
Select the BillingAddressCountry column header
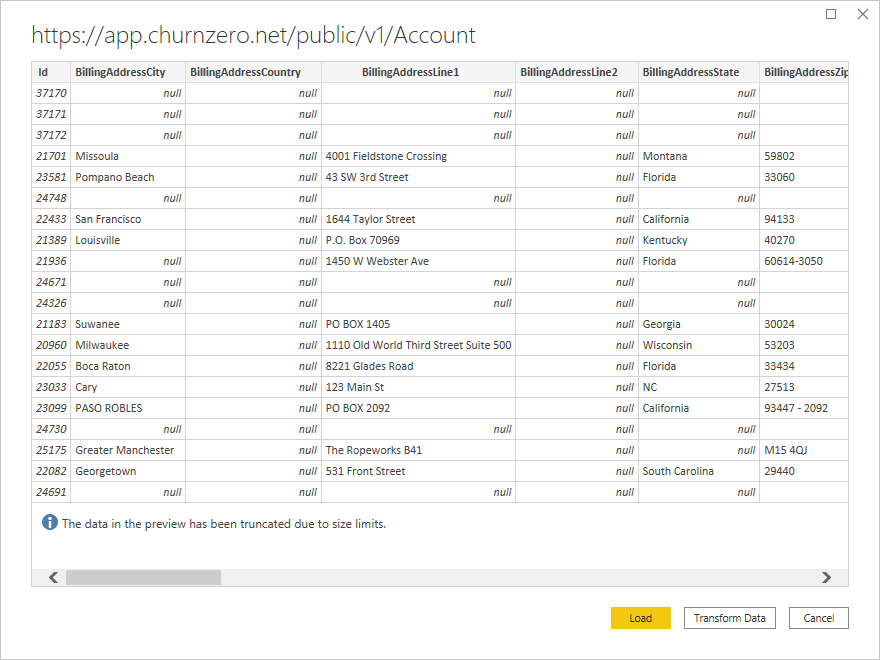(x=253, y=72)
